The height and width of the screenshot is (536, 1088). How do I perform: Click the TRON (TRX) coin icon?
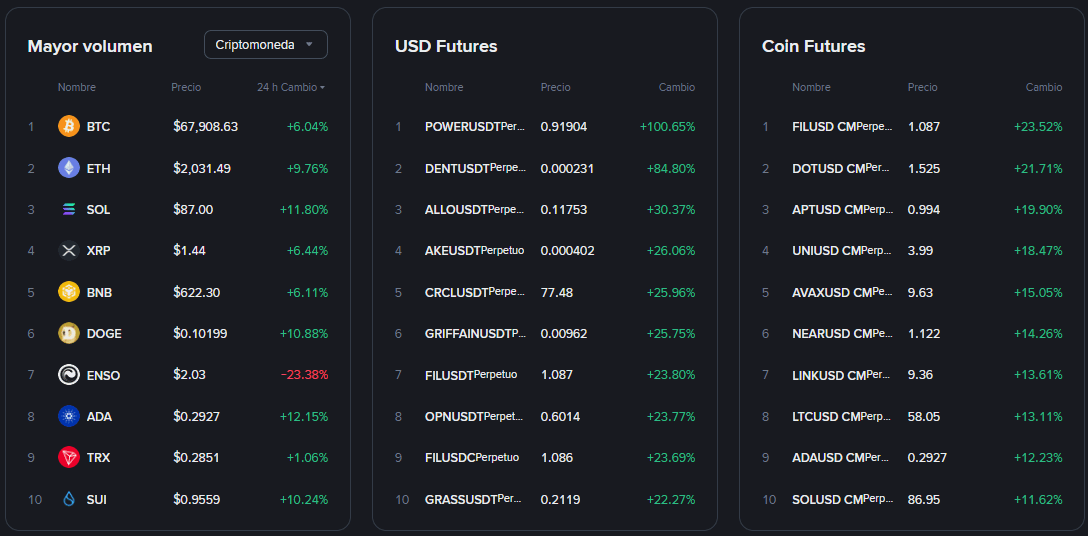(x=68, y=458)
